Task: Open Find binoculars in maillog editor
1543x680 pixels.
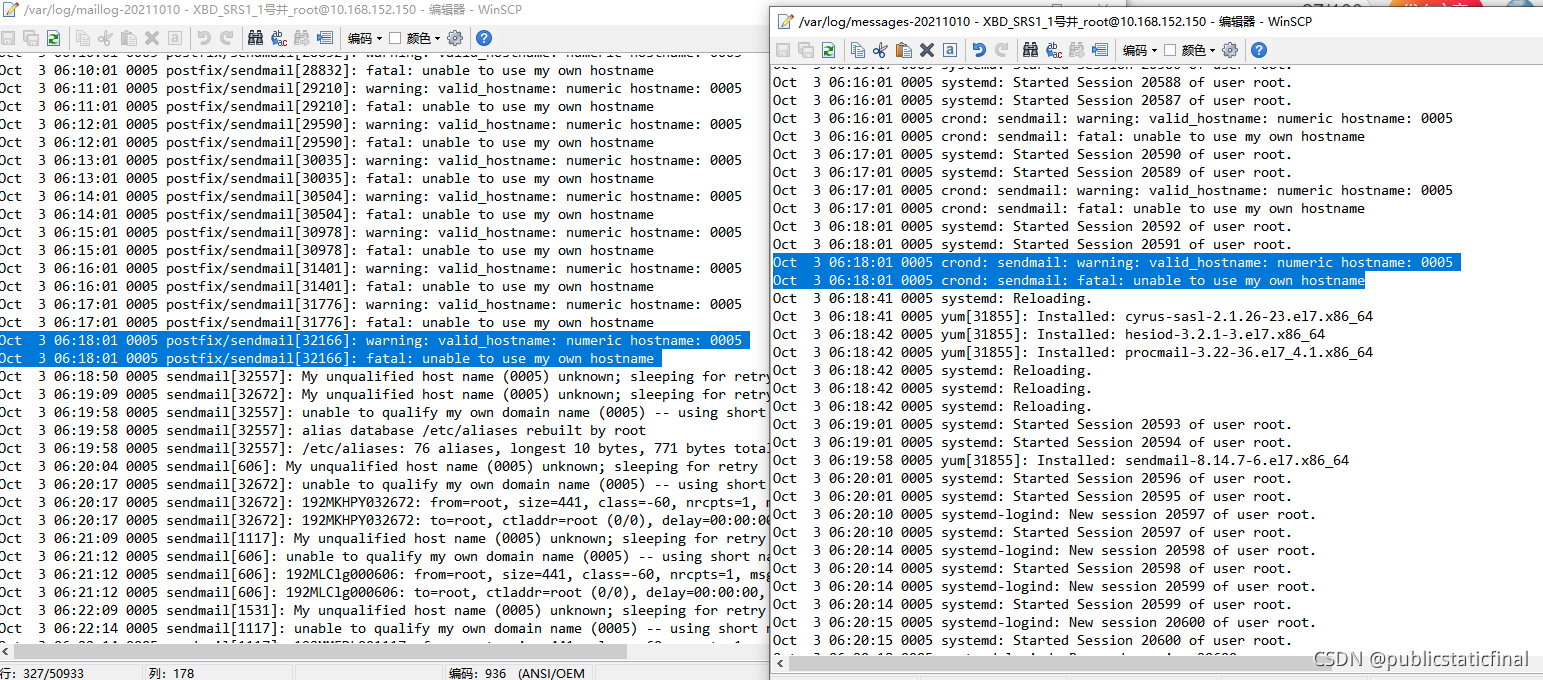Action: [x=255, y=38]
